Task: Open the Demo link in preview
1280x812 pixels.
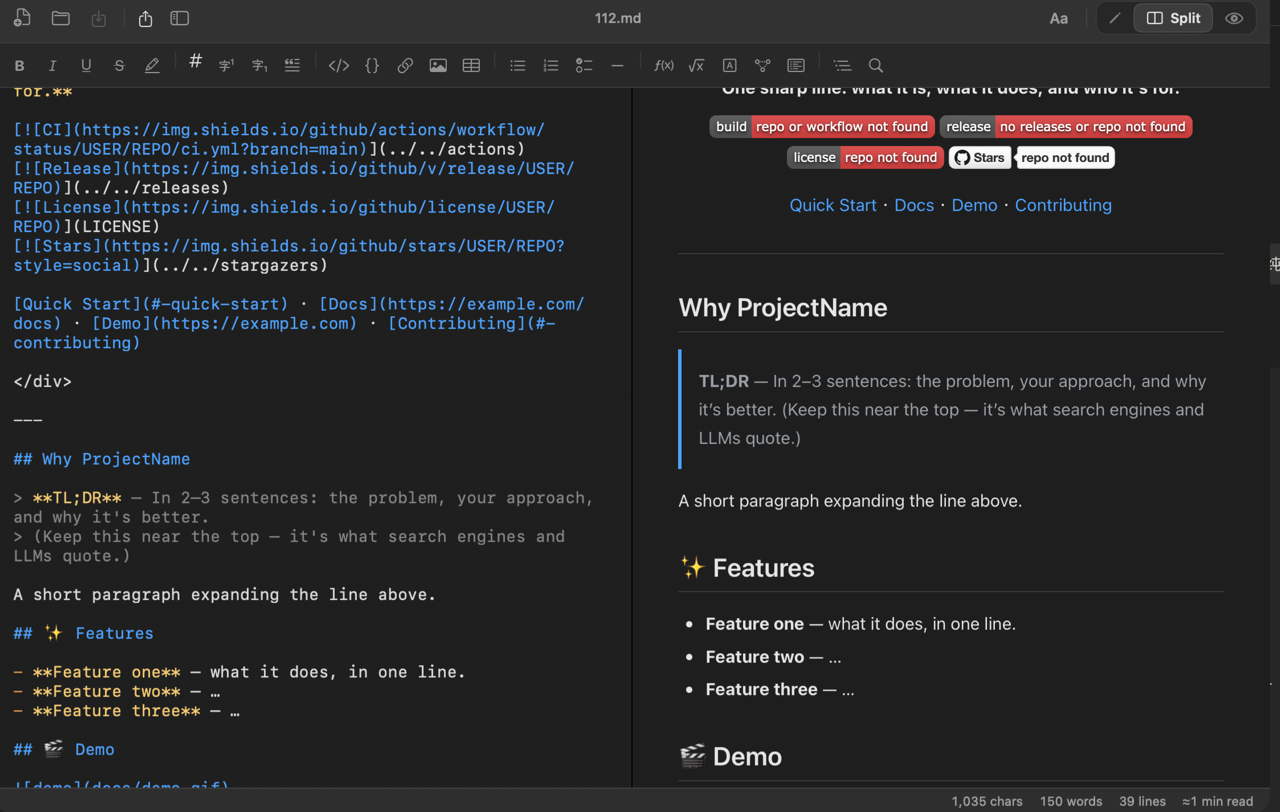Action: 974,205
